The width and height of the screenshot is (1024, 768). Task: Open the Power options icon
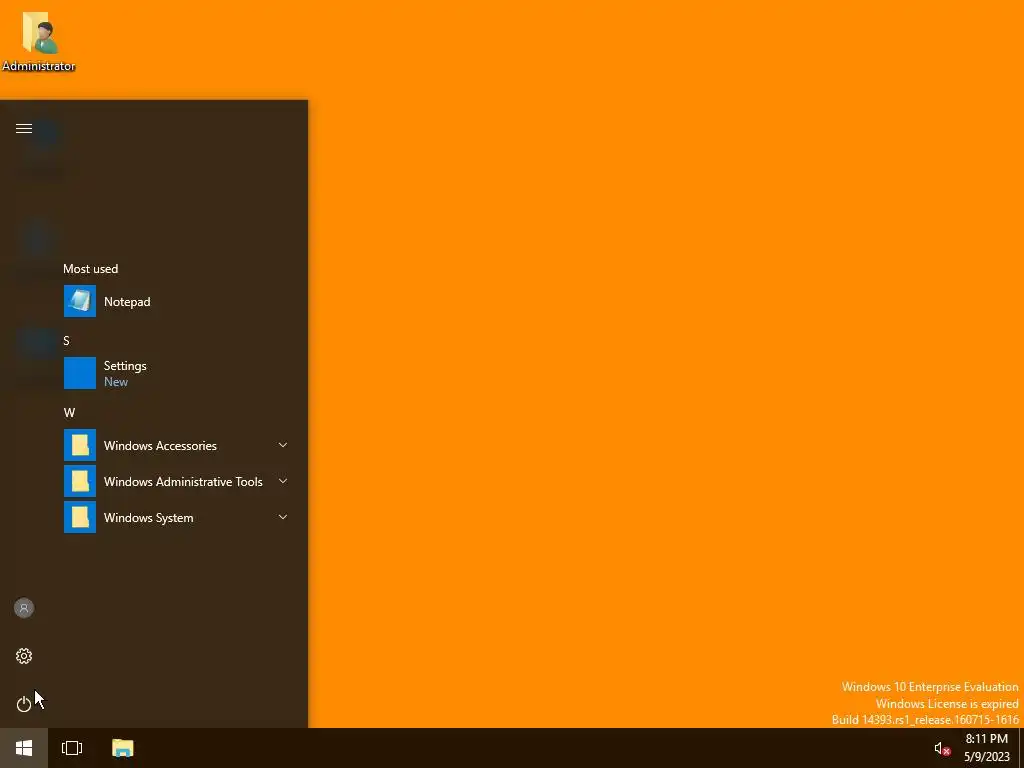tap(24, 703)
